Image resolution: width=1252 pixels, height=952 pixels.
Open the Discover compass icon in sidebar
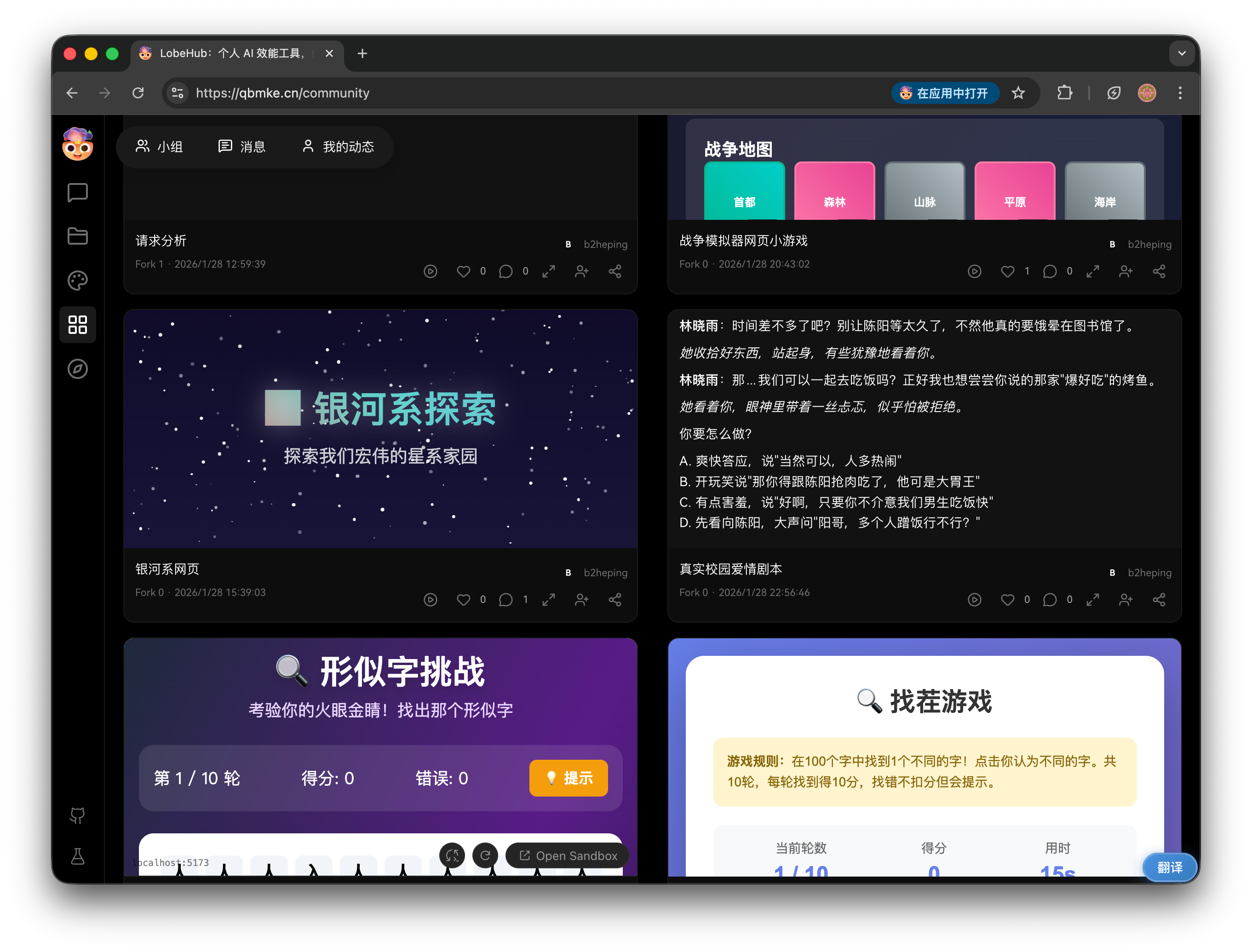tap(77, 369)
